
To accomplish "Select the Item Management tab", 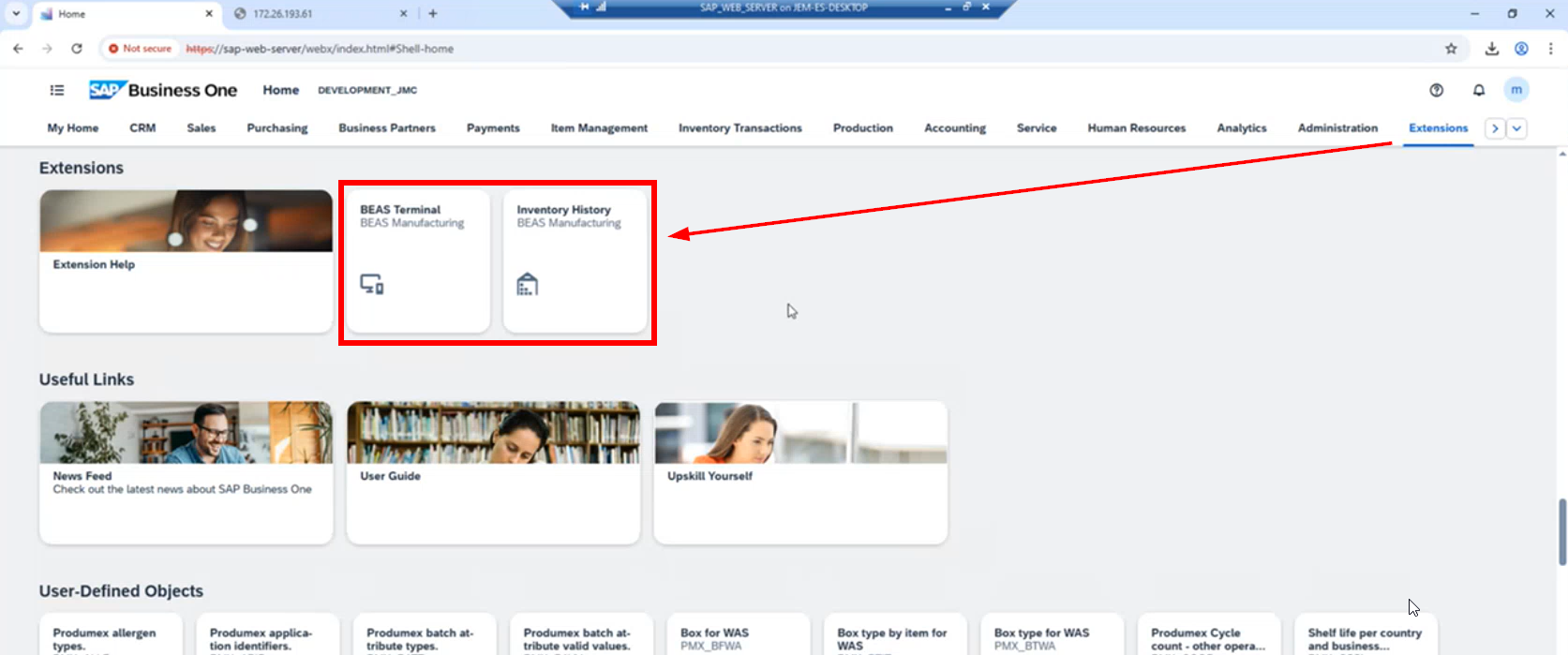I will (x=599, y=128).
